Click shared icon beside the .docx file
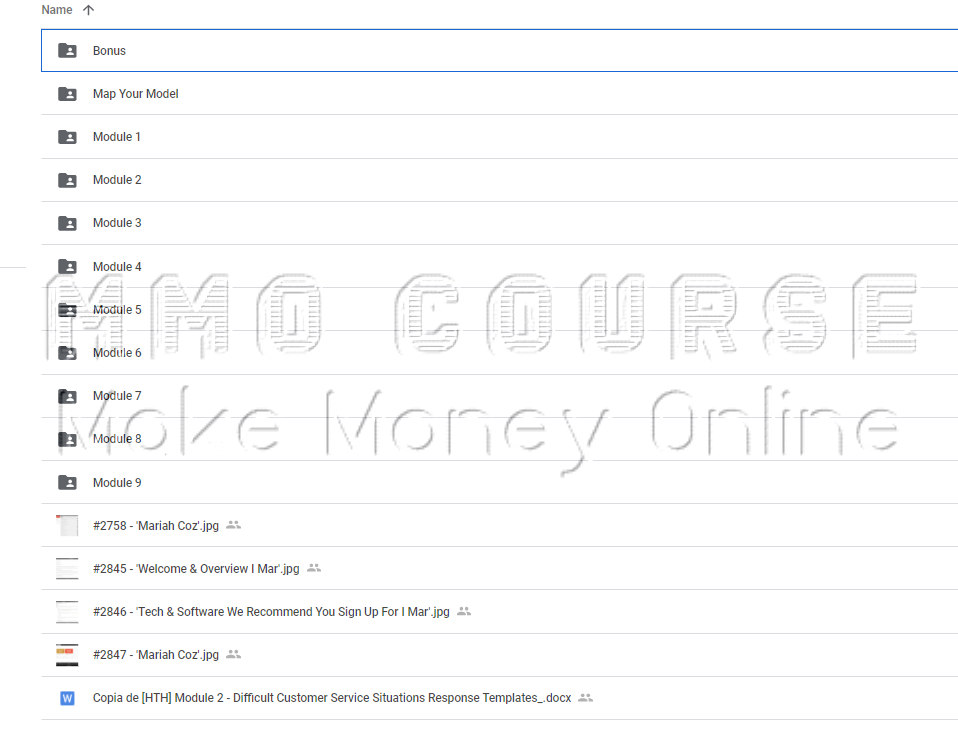Screen dimensions: 958x741 586,698
